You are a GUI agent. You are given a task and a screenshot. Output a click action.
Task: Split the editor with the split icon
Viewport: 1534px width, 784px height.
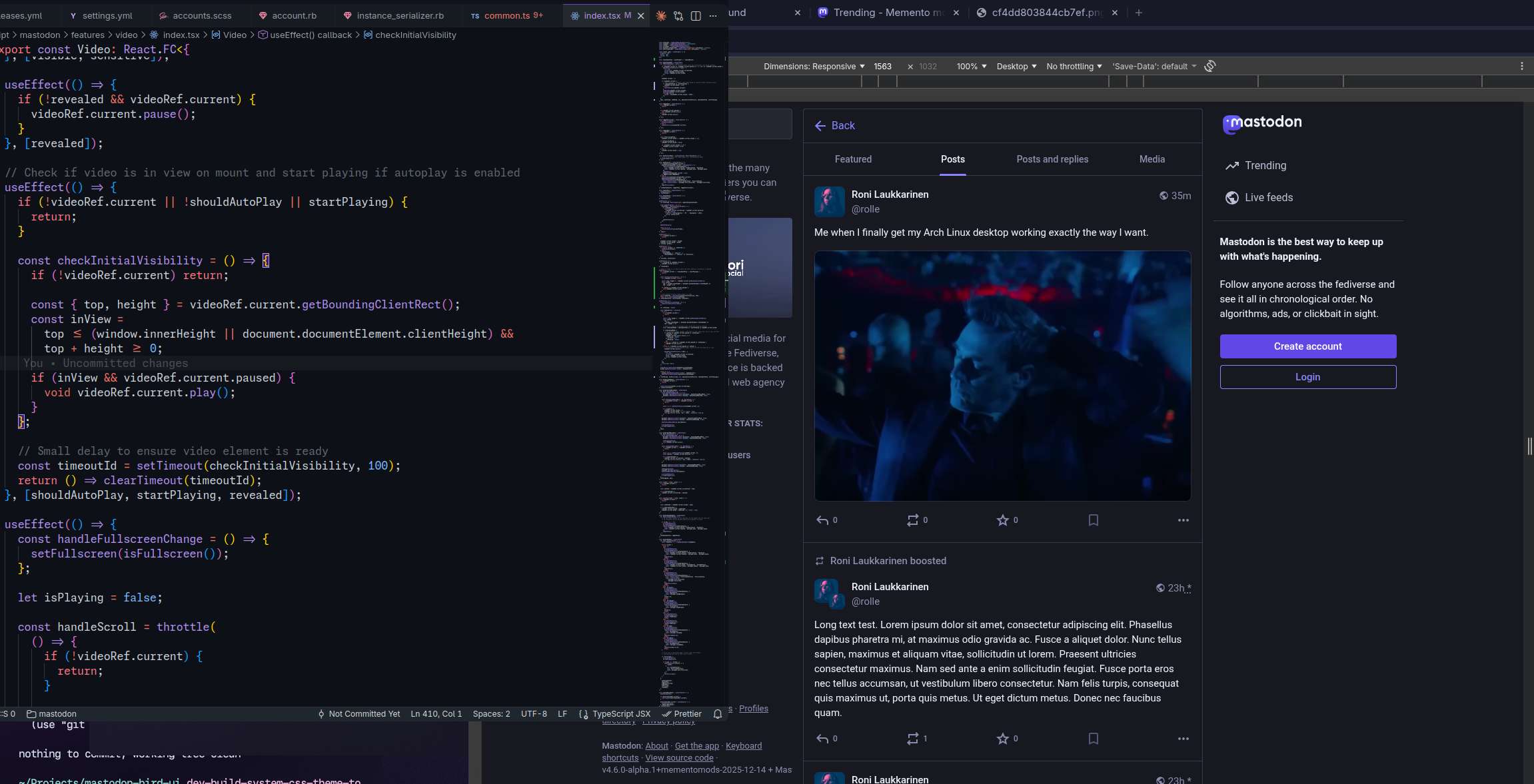tap(696, 15)
